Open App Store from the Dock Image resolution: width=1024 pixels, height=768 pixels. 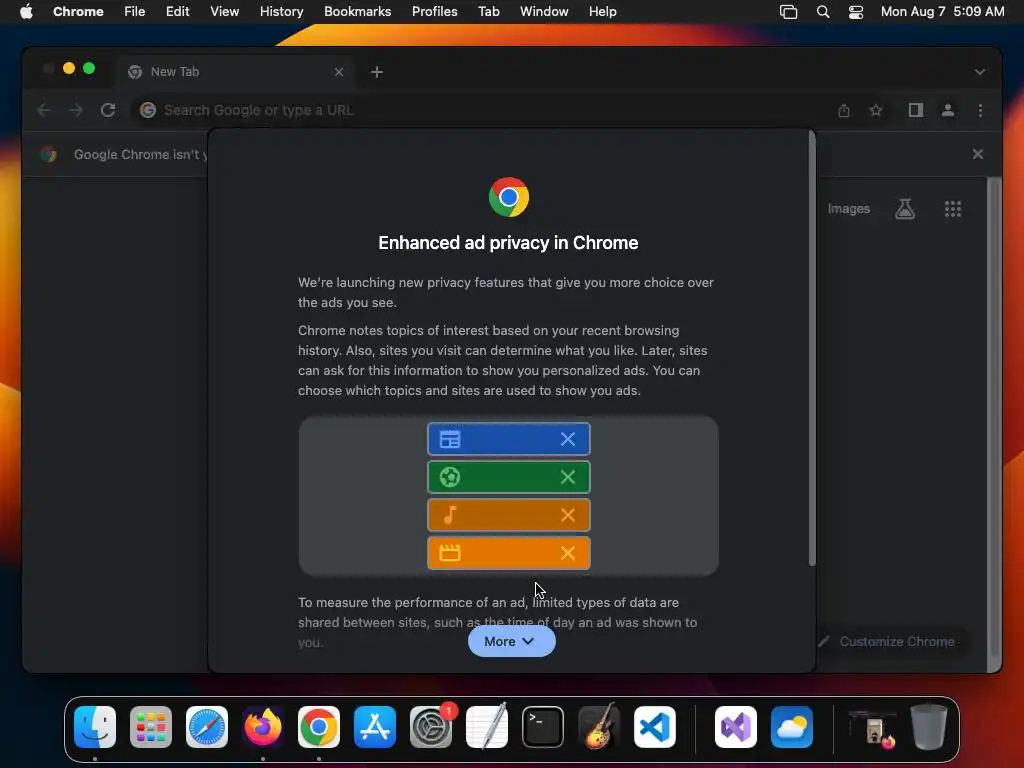(x=375, y=727)
